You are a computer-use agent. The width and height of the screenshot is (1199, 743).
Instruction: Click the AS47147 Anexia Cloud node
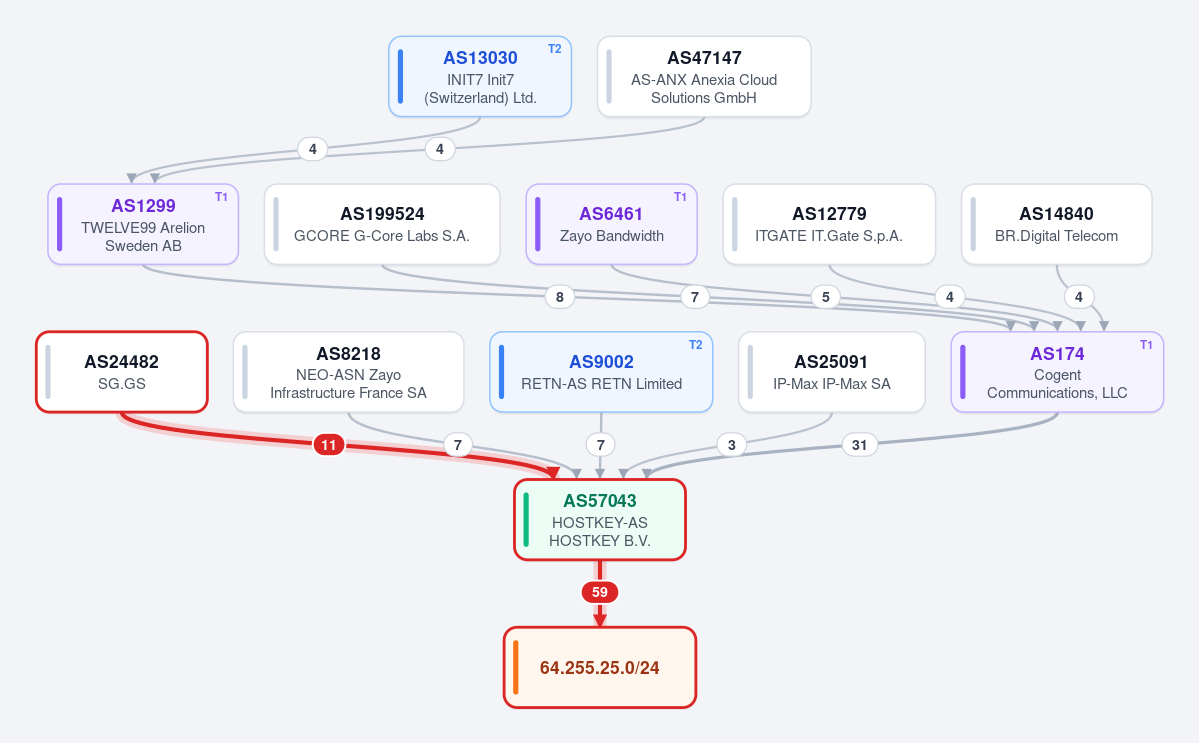(x=703, y=76)
